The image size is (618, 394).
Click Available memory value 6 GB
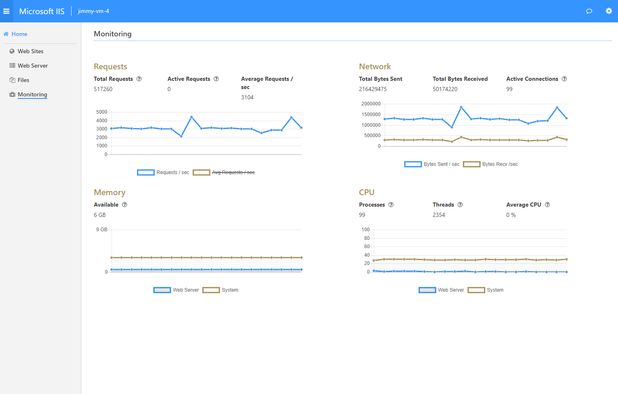(x=100, y=215)
